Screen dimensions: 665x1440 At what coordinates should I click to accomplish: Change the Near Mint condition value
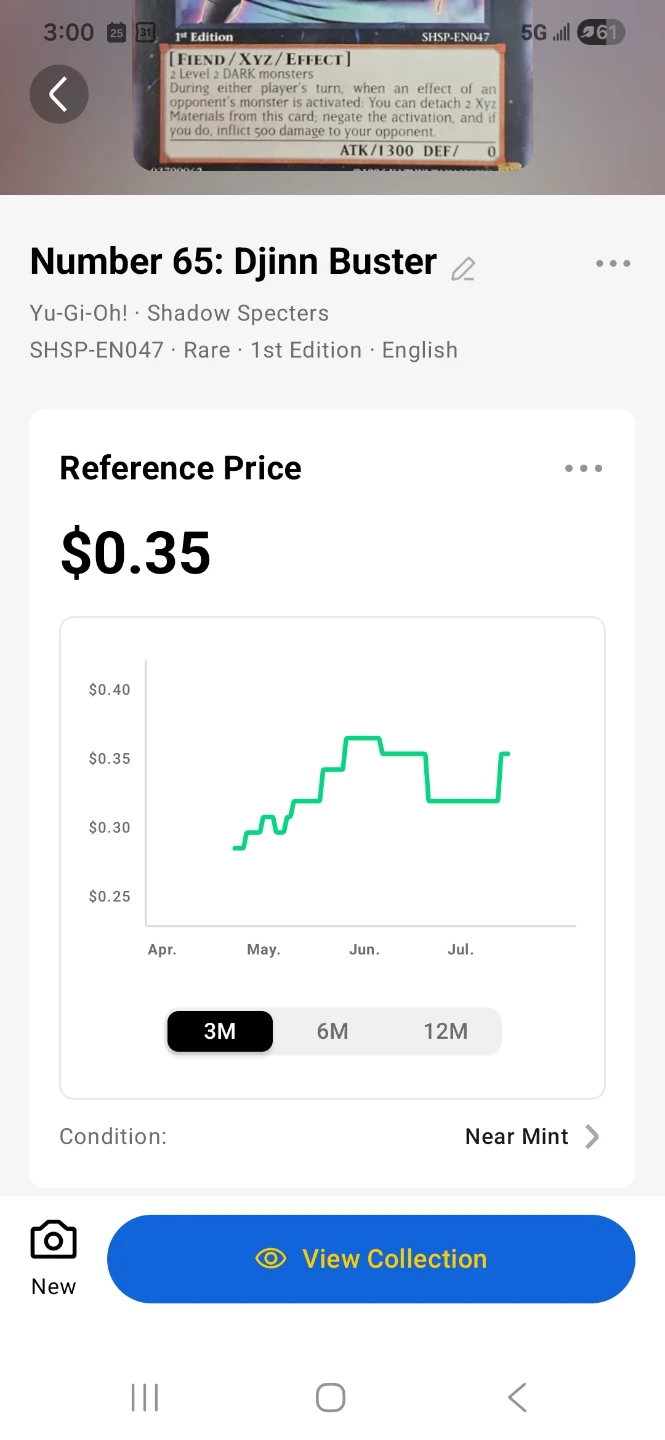point(517,1136)
